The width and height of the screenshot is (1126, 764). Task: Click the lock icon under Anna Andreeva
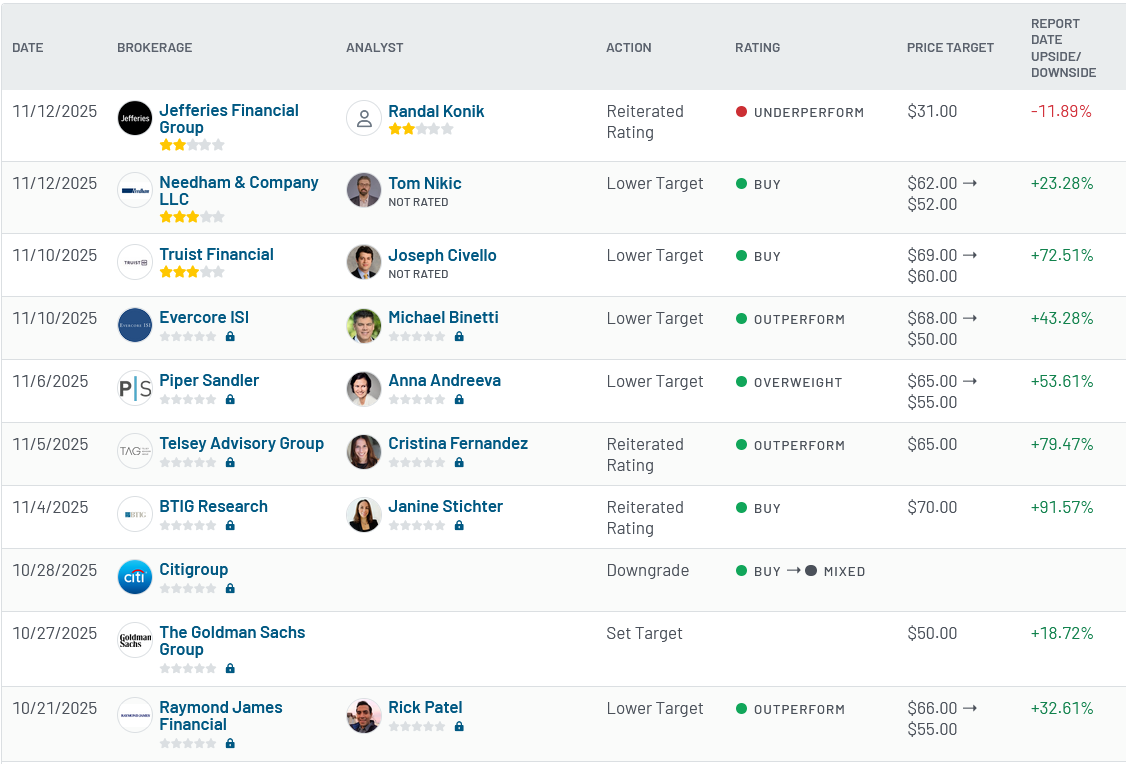(460, 399)
